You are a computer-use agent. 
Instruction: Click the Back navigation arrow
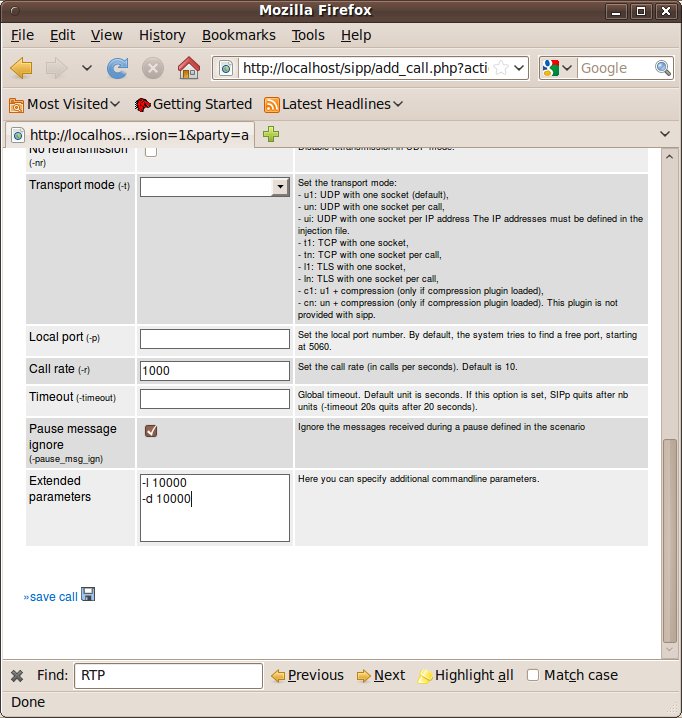[22, 68]
